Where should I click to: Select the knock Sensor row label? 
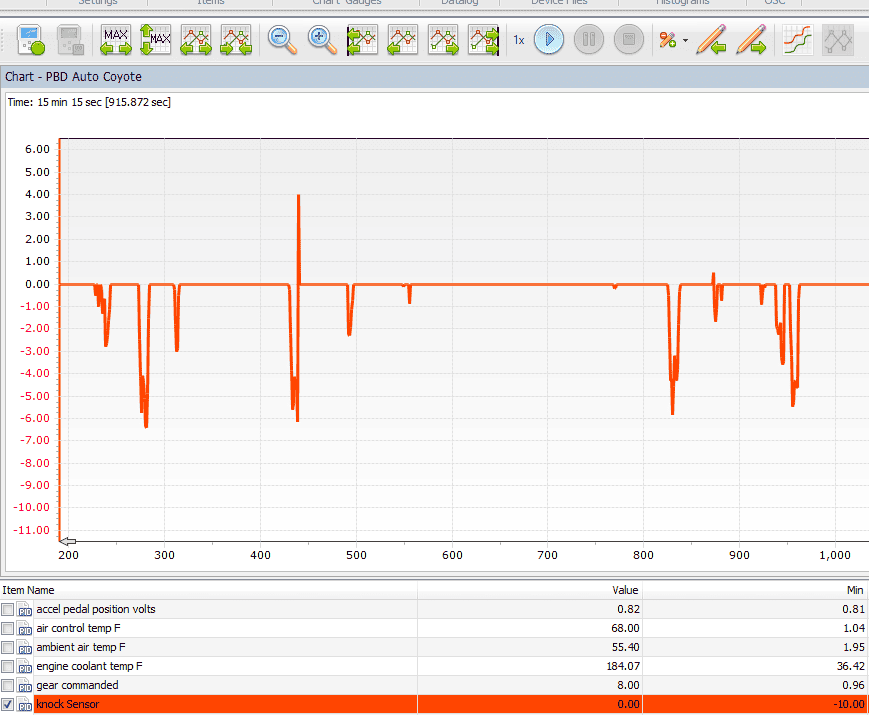(x=68, y=704)
